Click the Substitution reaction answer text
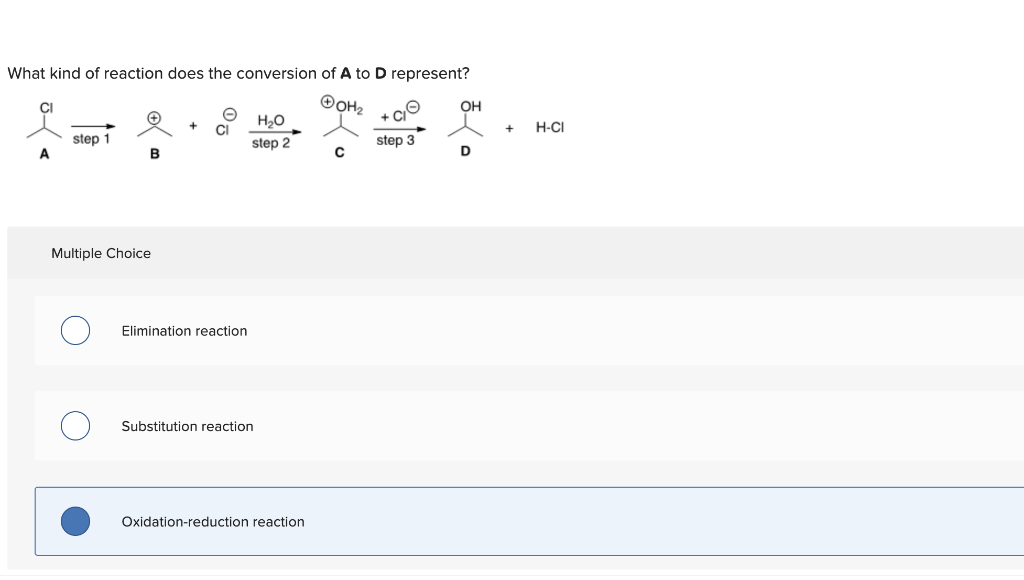The height and width of the screenshot is (580, 1024). [187, 426]
